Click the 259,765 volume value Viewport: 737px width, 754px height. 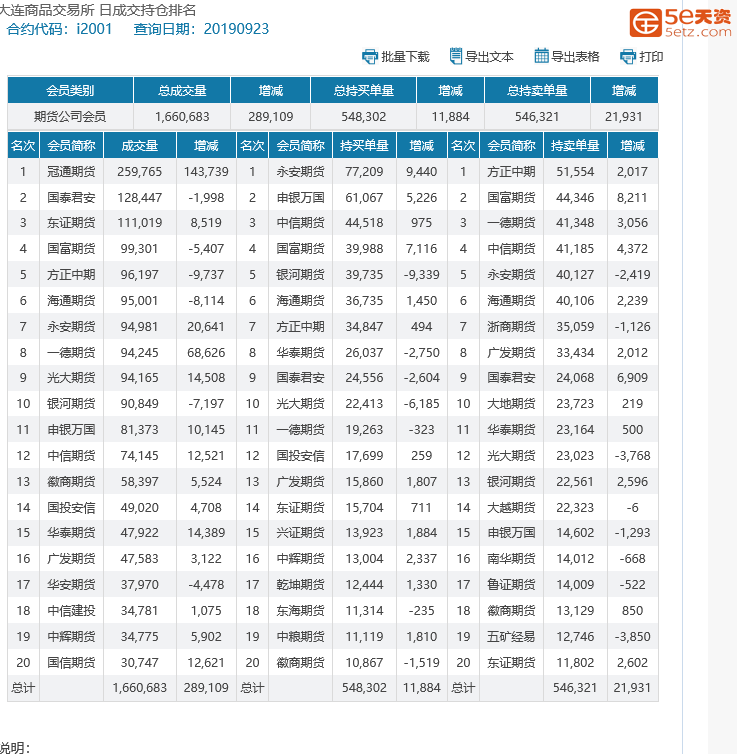pos(139,172)
